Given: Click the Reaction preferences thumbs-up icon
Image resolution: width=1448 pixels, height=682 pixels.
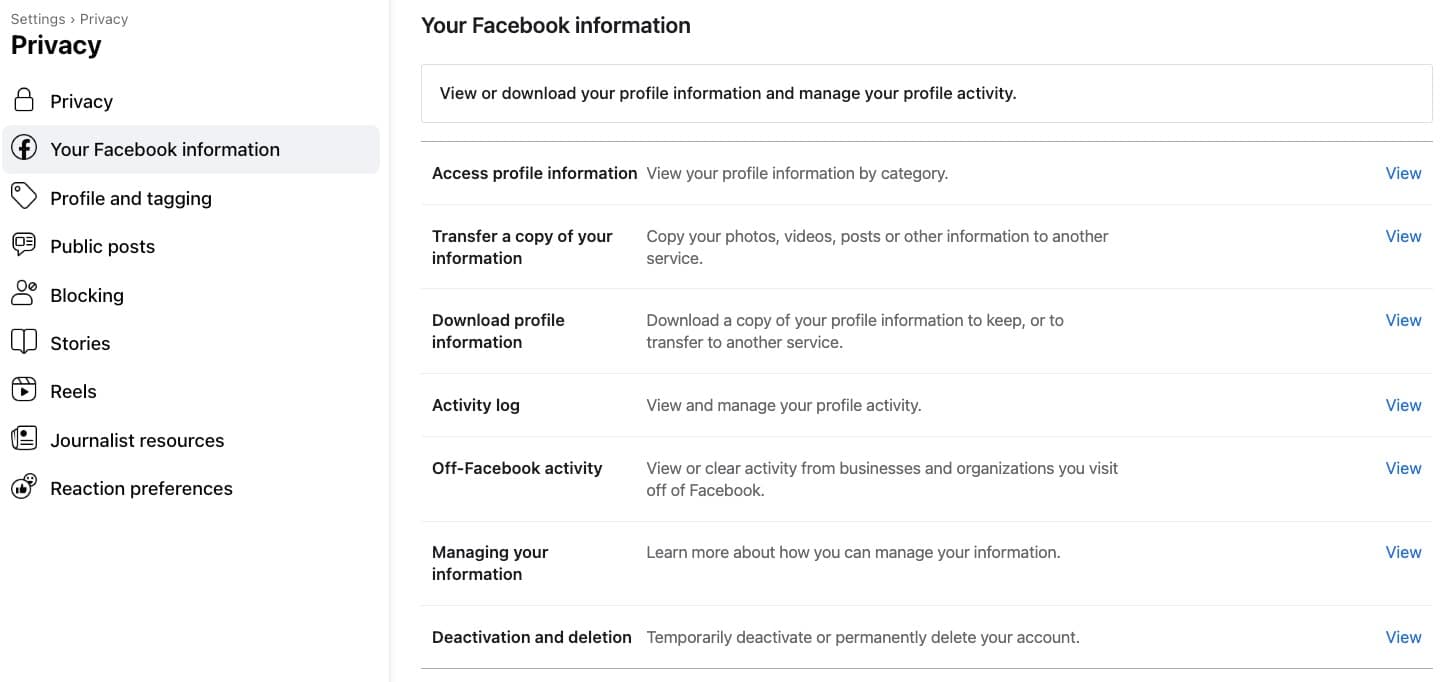Looking at the screenshot, I should tap(24, 487).
